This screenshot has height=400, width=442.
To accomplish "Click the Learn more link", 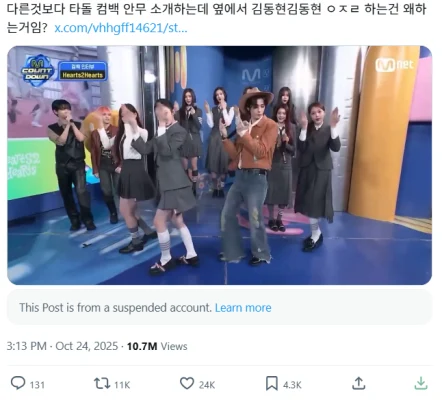I will (x=243, y=307).
